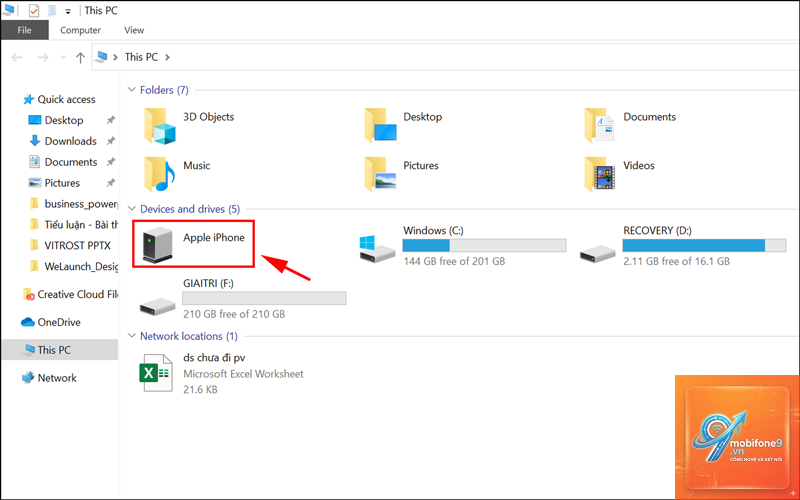Viewport: 800px width, 500px height.
Task: Click the RECOVERY (D:) storage usage bar
Action: pyautogui.click(x=704, y=245)
